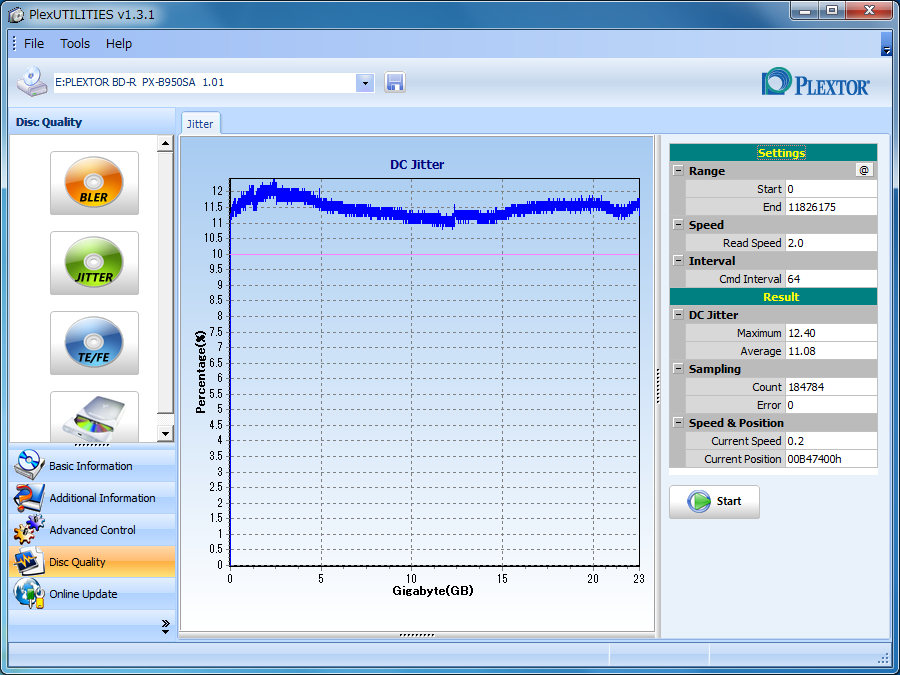Open the toolbar options arrow at menu bar end

[886, 44]
